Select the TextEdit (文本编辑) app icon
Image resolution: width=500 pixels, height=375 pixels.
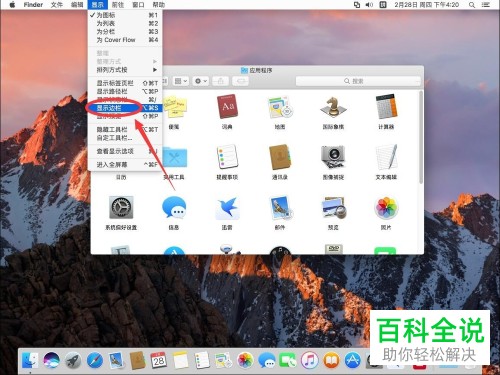[x=386, y=157]
